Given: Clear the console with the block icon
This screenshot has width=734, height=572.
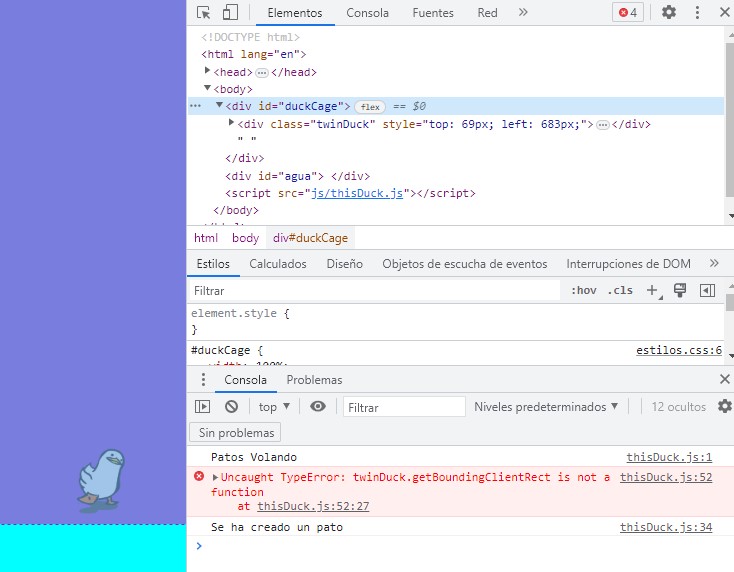Looking at the screenshot, I should click(231, 406).
